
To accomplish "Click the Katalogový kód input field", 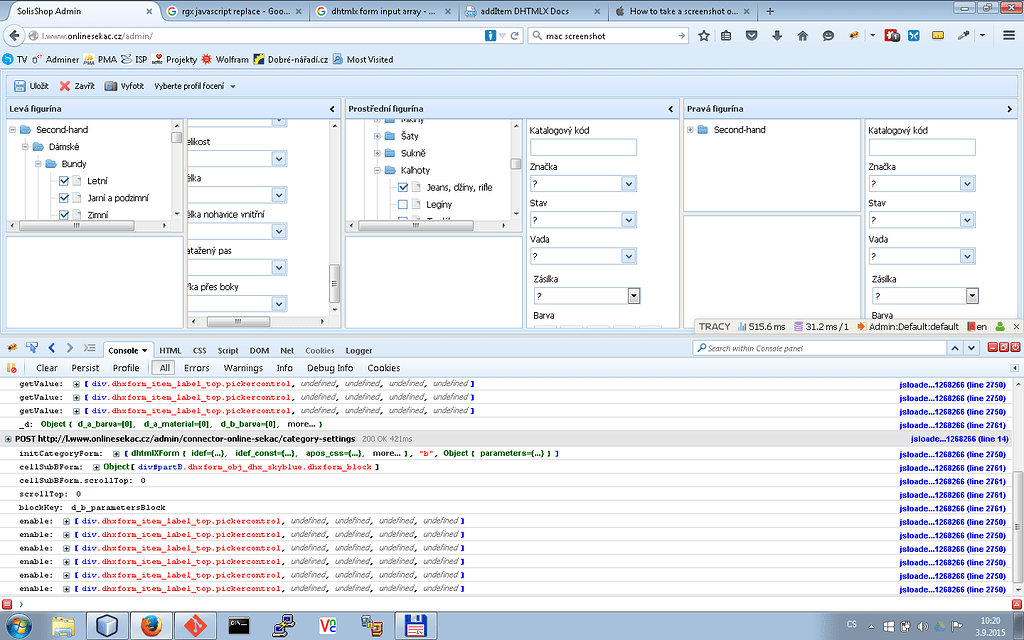I will [x=583, y=147].
